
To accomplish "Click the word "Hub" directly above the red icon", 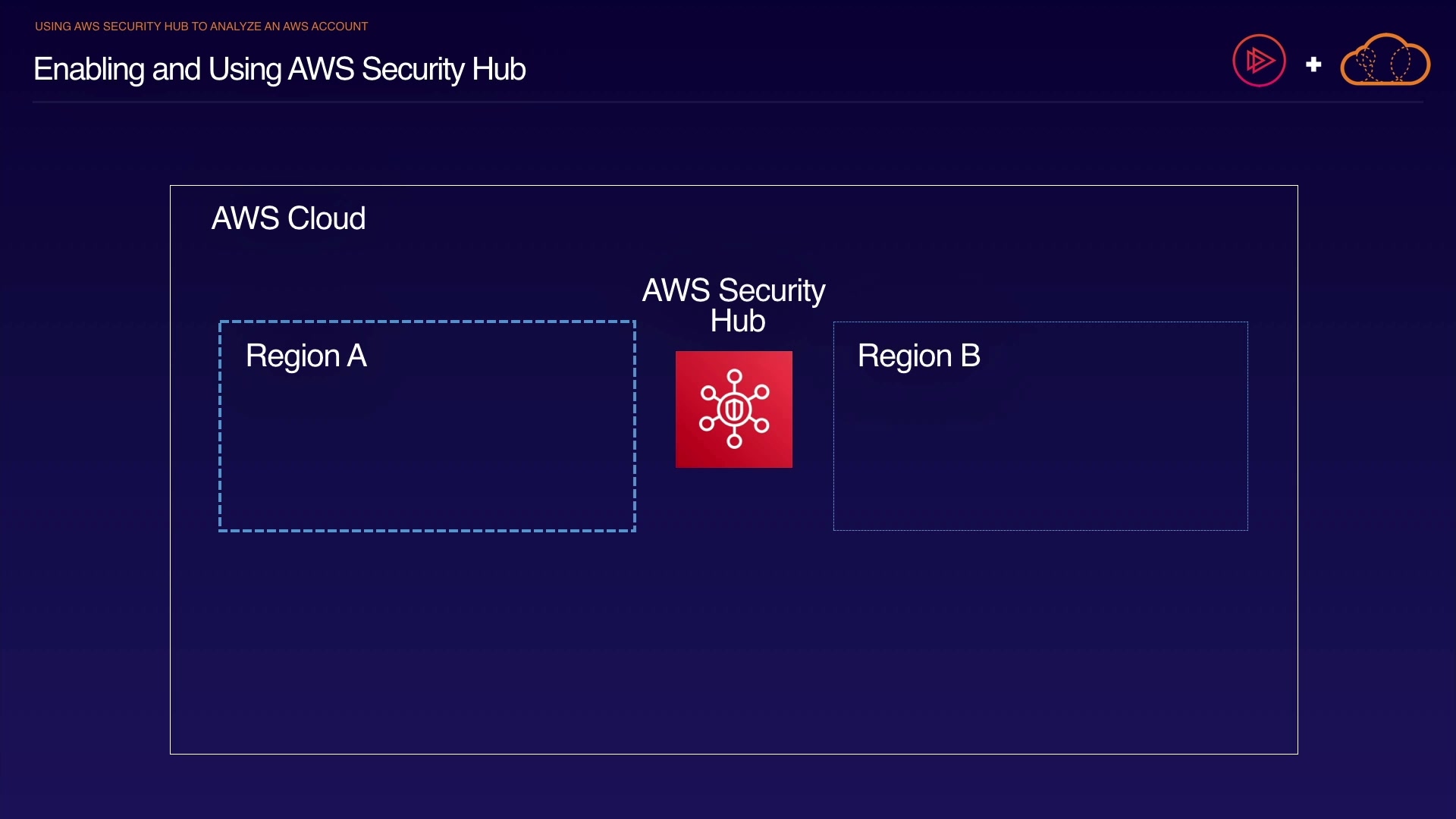I will click(x=737, y=322).
